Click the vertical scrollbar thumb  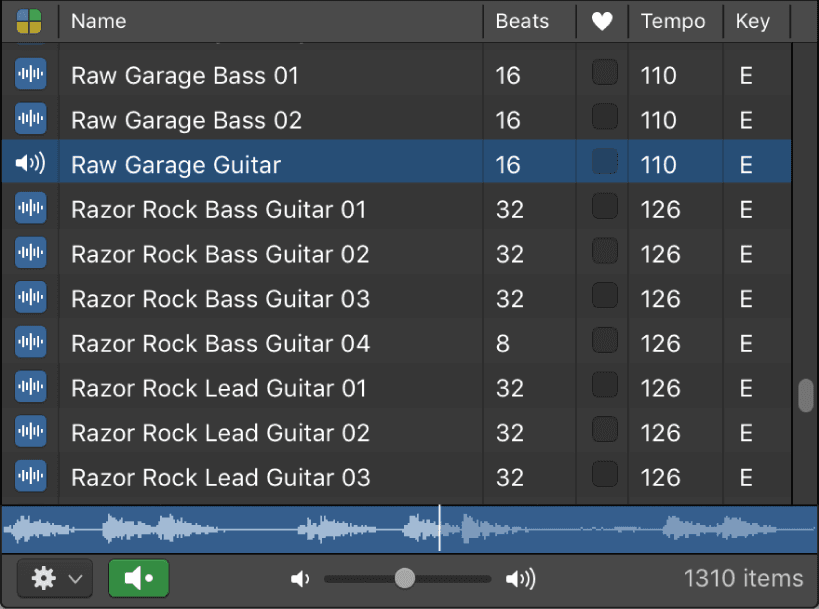coord(806,395)
